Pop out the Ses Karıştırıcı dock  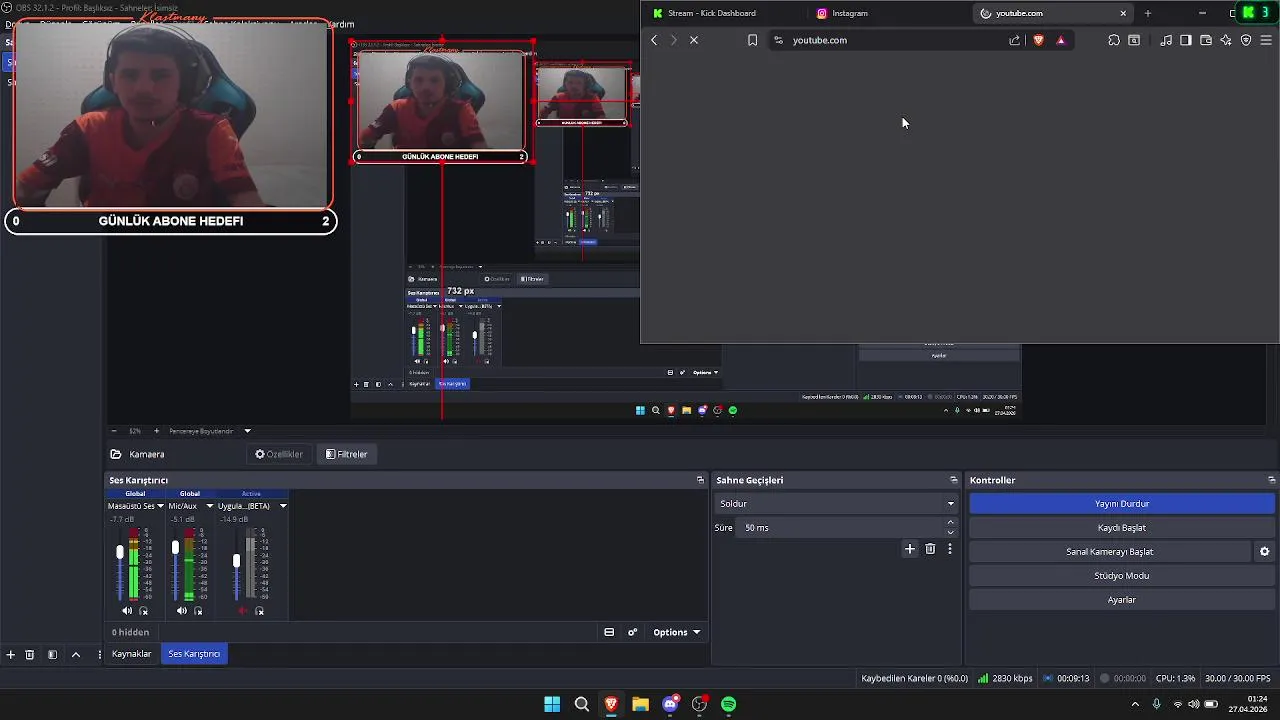tap(700, 480)
